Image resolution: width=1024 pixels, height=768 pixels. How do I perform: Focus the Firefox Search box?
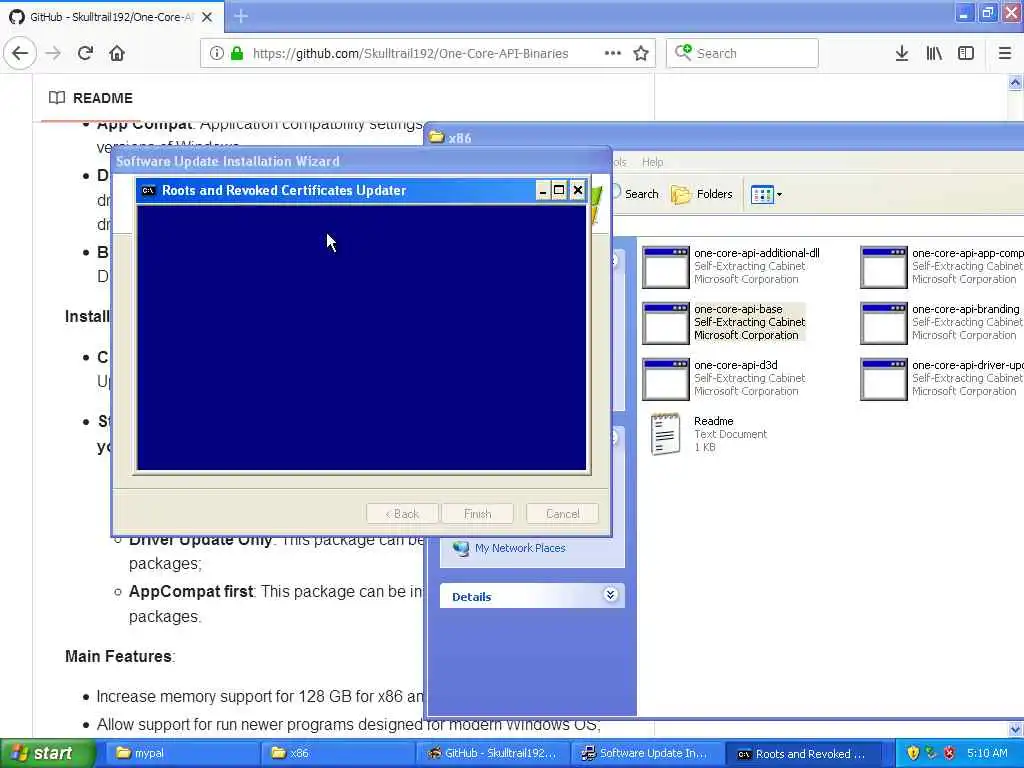coord(743,53)
